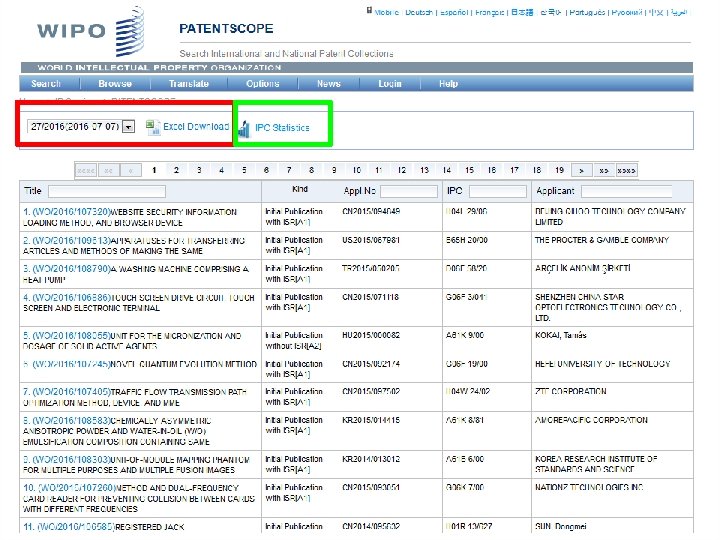720x540 pixels.
Task: Click the single < previous page button
Action: [131, 170]
